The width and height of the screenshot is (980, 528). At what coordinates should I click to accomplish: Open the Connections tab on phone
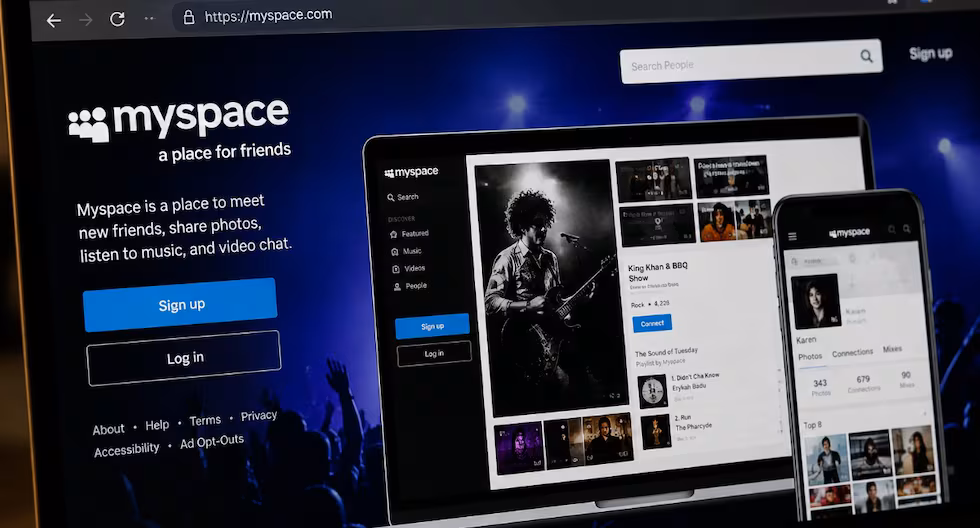click(852, 352)
